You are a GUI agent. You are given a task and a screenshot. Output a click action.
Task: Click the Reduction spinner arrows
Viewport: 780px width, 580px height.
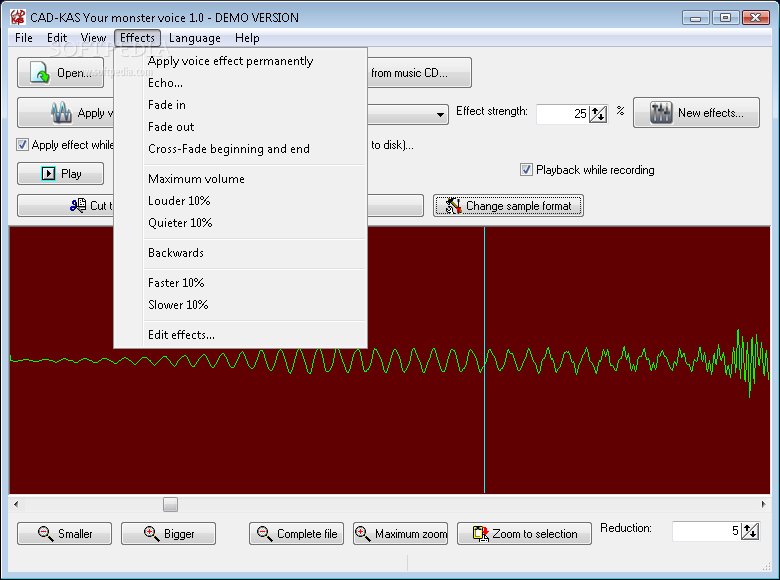[x=750, y=531]
